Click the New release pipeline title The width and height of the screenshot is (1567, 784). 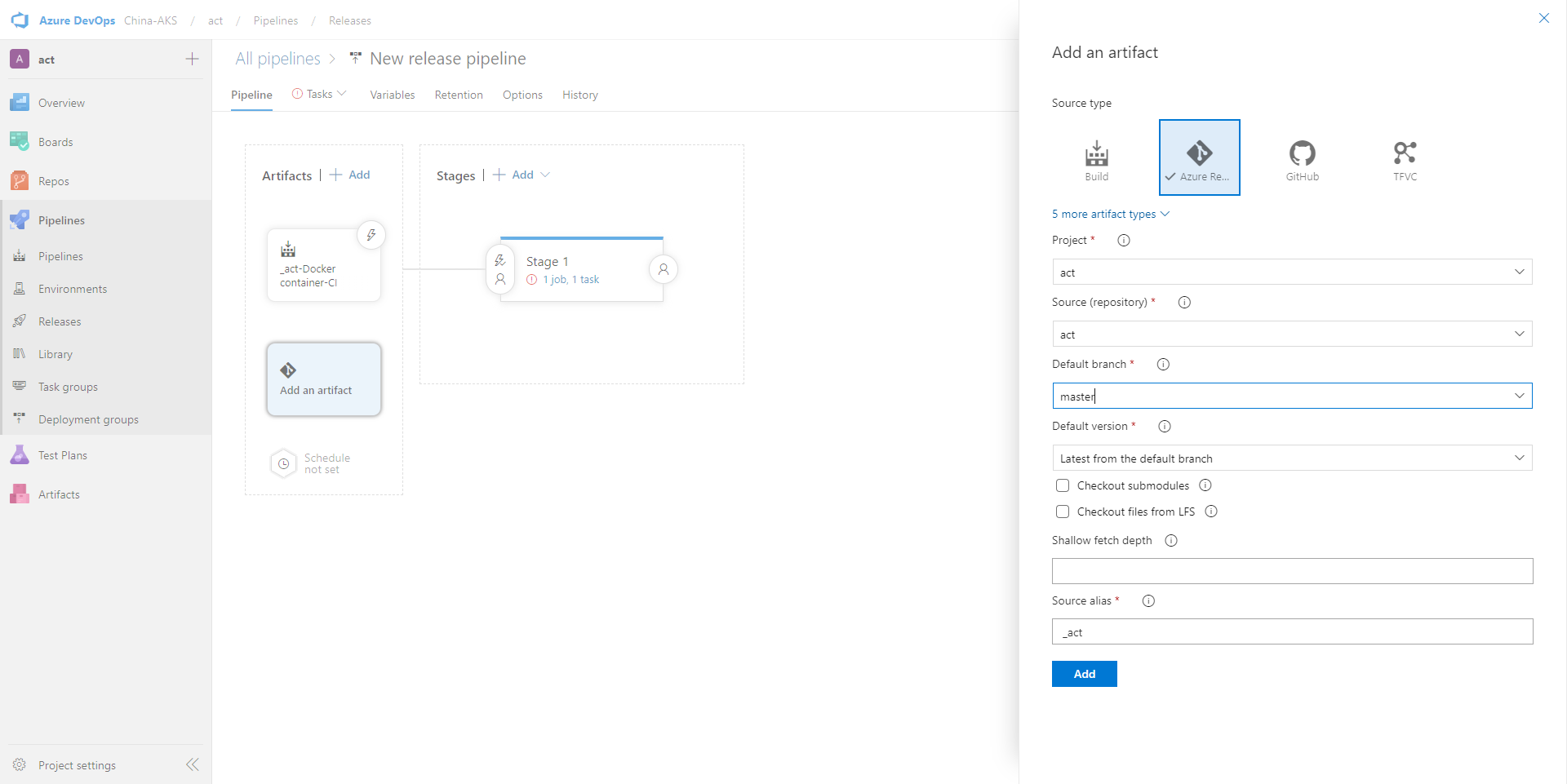447,59
